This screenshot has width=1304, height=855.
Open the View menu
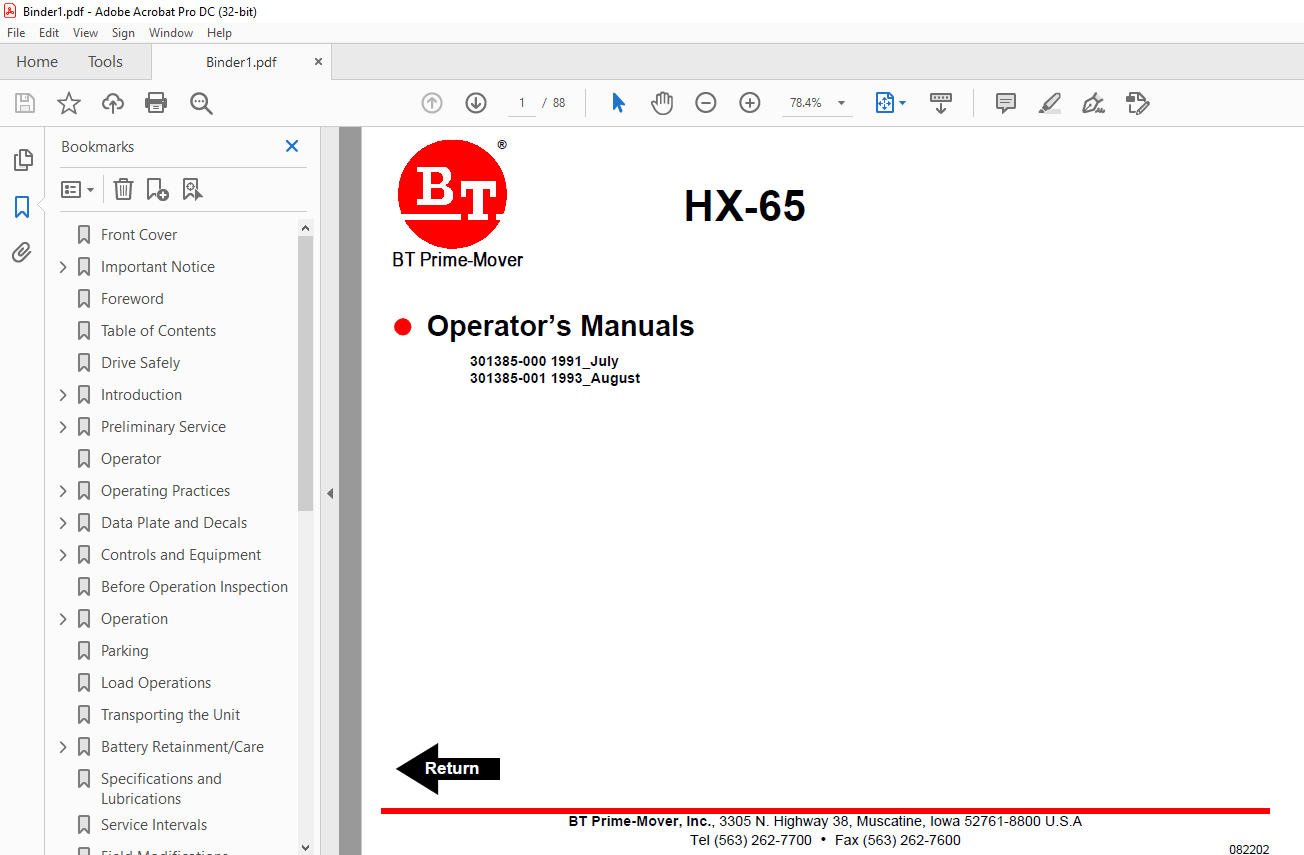(85, 33)
